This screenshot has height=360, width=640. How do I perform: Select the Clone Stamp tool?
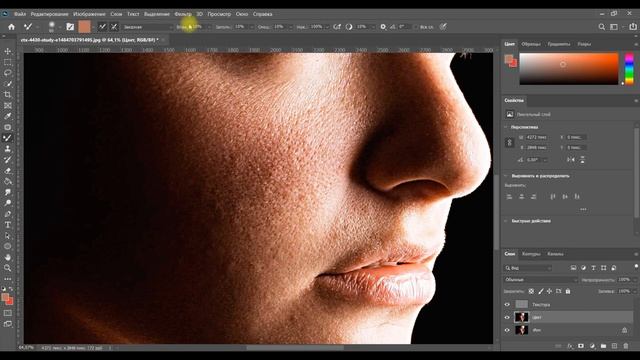8,149
